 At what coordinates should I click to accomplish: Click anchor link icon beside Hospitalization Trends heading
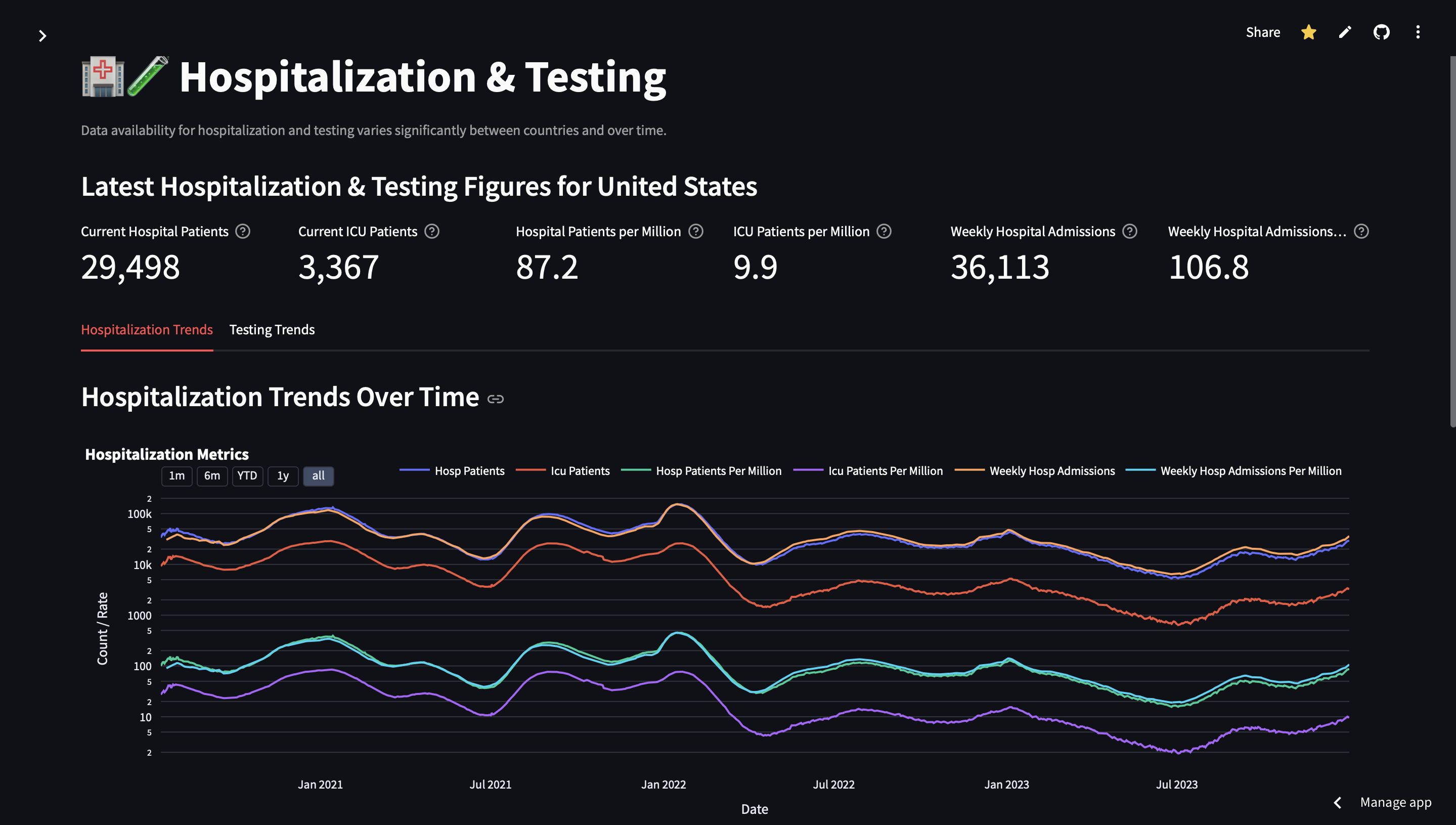point(495,399)
